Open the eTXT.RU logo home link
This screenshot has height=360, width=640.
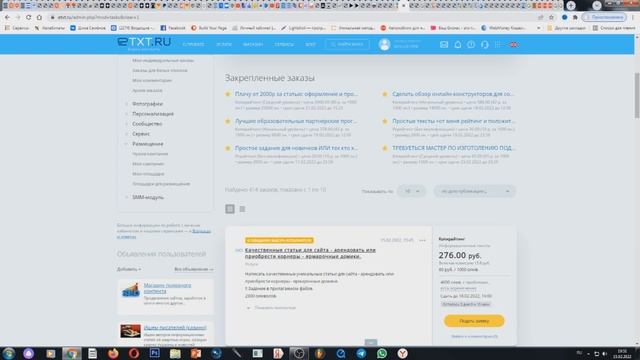click(x=144, y=42)
